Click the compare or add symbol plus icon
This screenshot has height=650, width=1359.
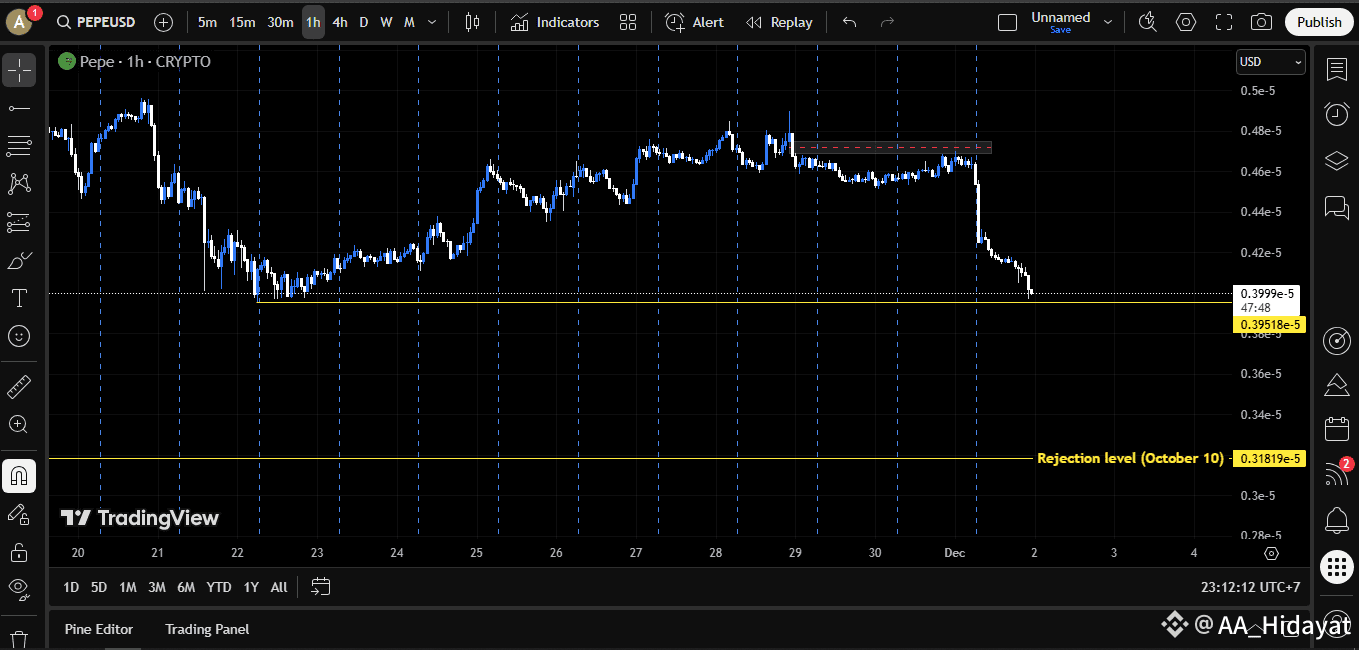[164, 22]
